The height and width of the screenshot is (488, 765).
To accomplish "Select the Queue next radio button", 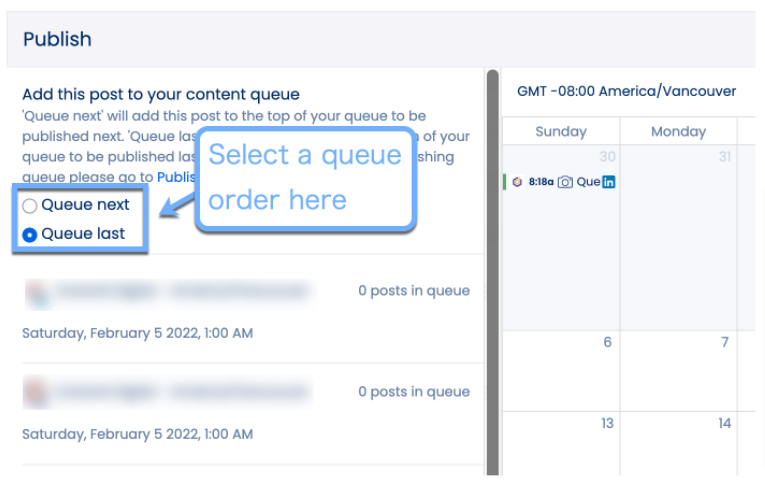I will click(x=30, y=205).
